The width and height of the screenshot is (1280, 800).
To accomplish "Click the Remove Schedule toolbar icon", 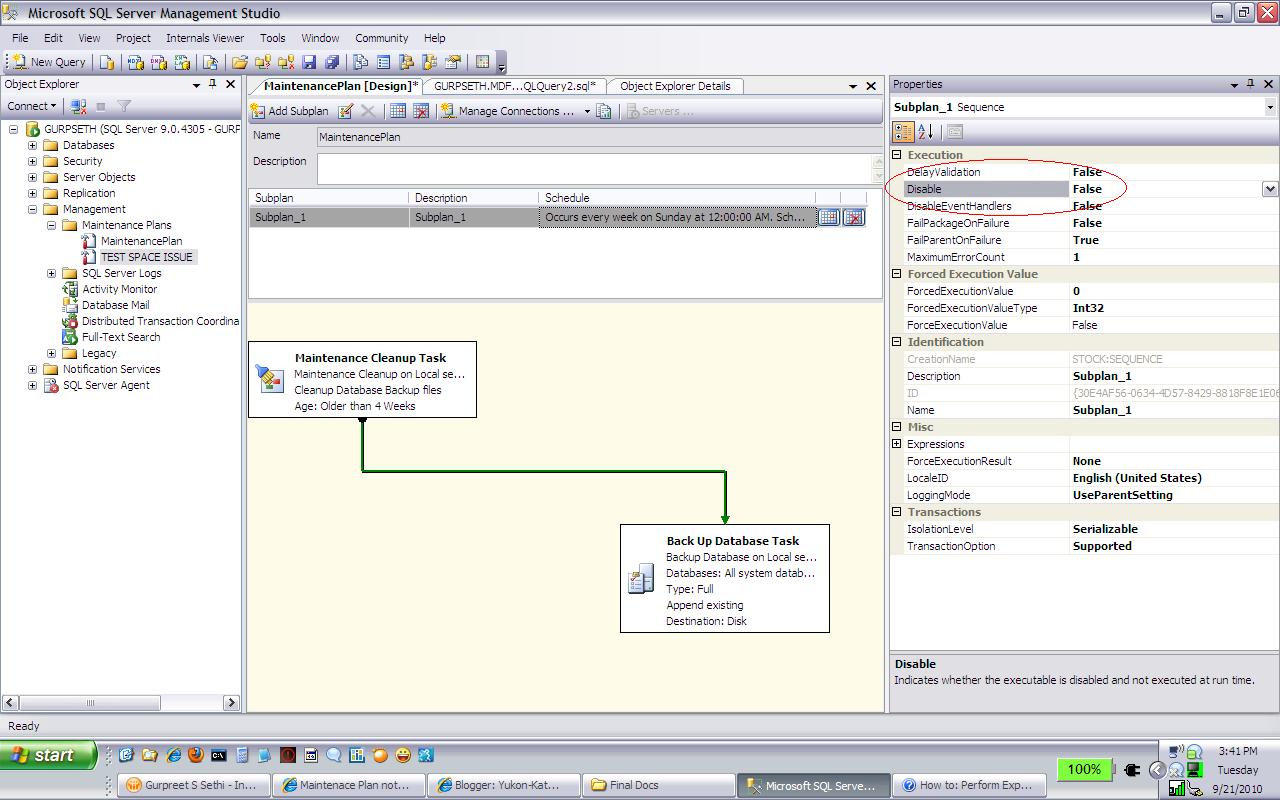I will coord(421,111).
